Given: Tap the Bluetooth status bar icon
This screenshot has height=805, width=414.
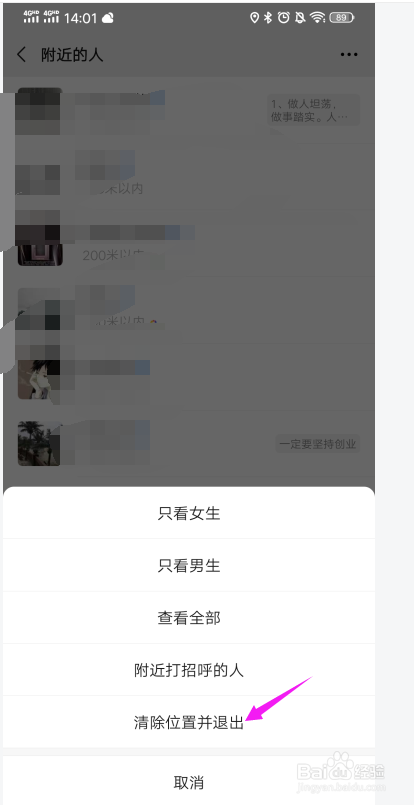Looking at the screenshot, I should tap(268, 18).
